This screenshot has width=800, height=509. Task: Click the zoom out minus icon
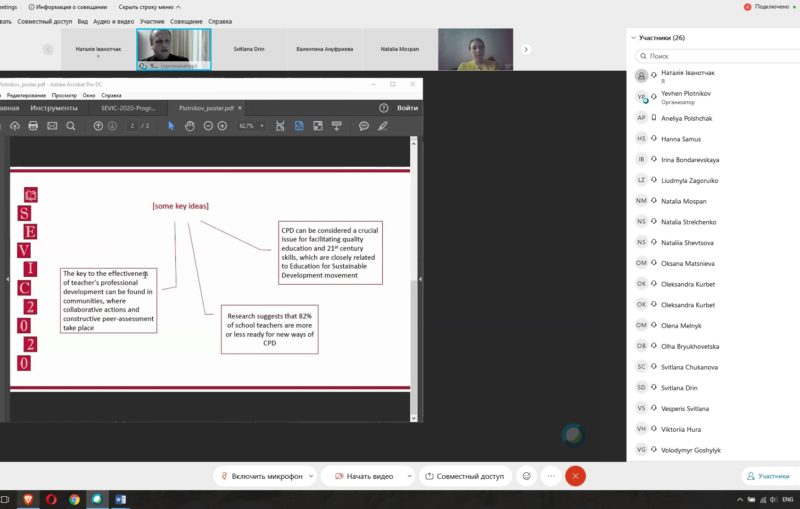tap(208, 126)
